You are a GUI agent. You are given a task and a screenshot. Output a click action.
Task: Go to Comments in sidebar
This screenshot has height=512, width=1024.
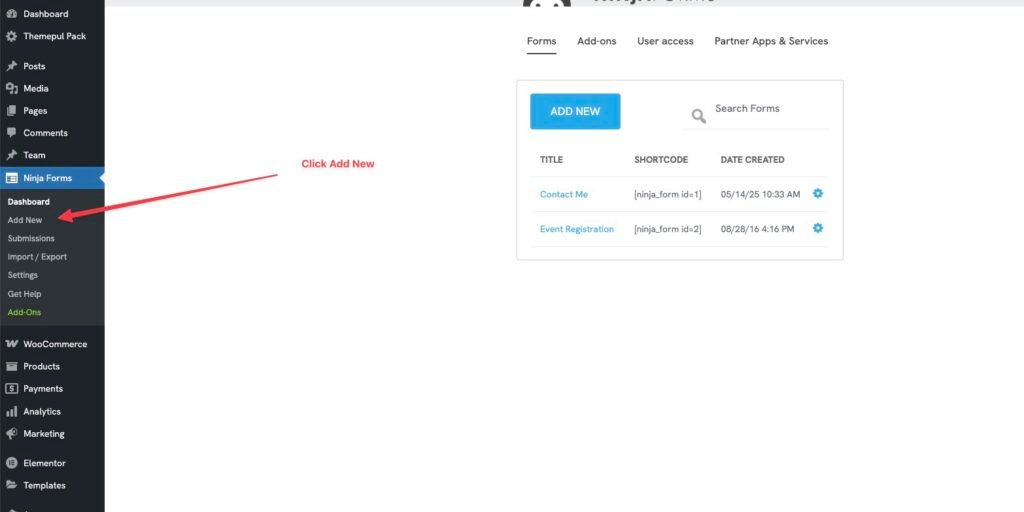click(x=46, y=133)
